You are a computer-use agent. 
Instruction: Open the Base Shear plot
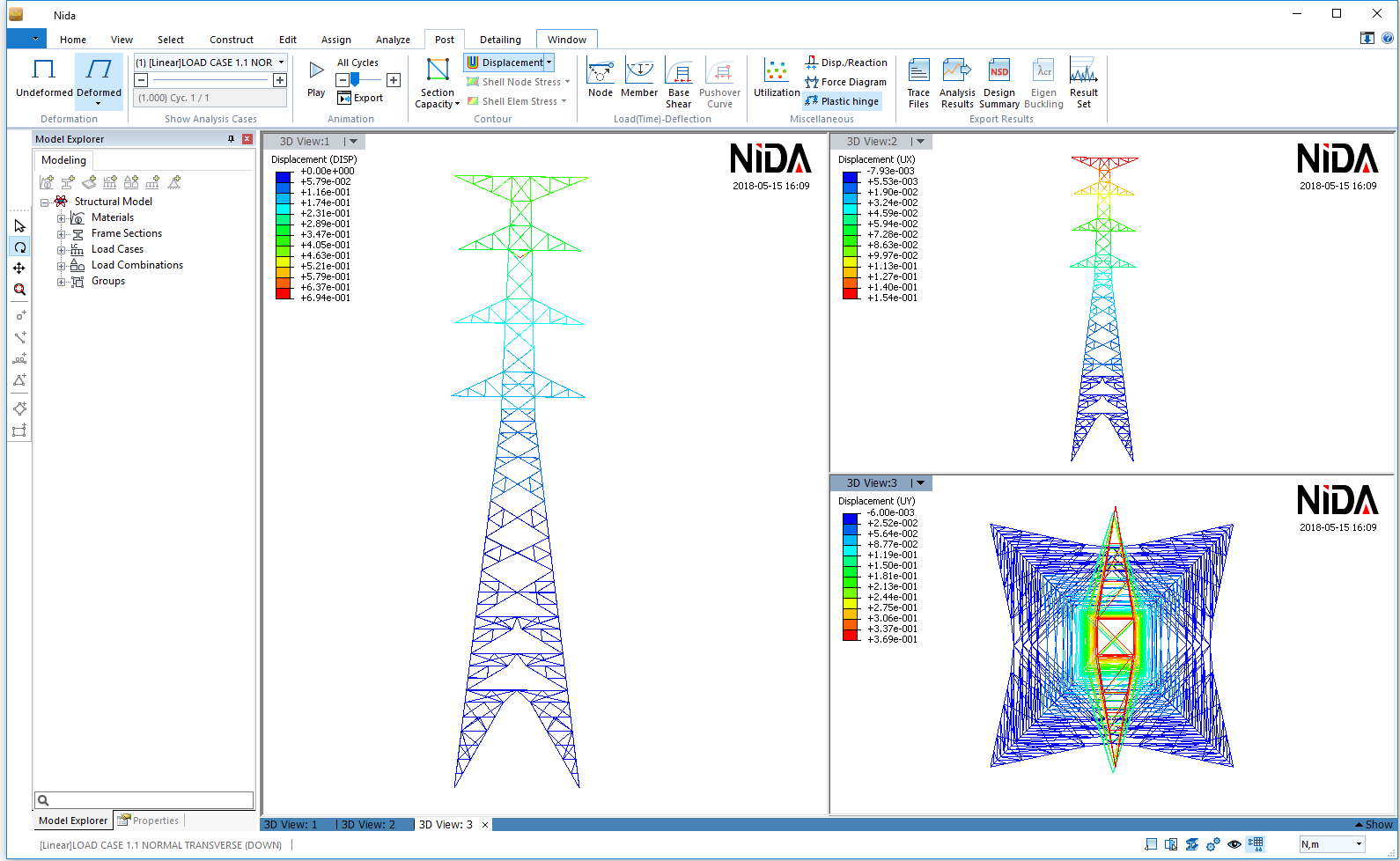679,84
